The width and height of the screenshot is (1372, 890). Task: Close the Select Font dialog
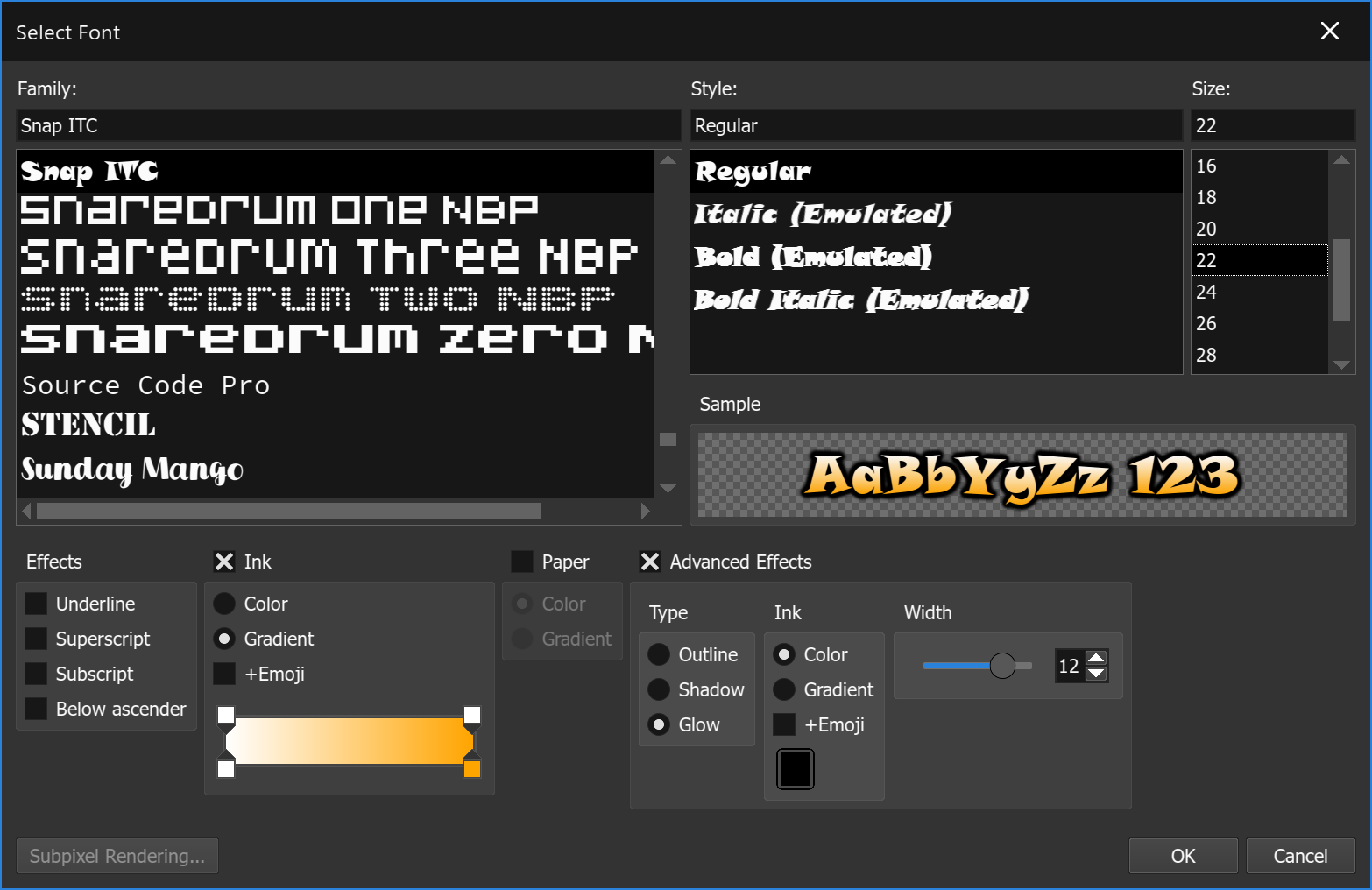tap(1329, 32)
